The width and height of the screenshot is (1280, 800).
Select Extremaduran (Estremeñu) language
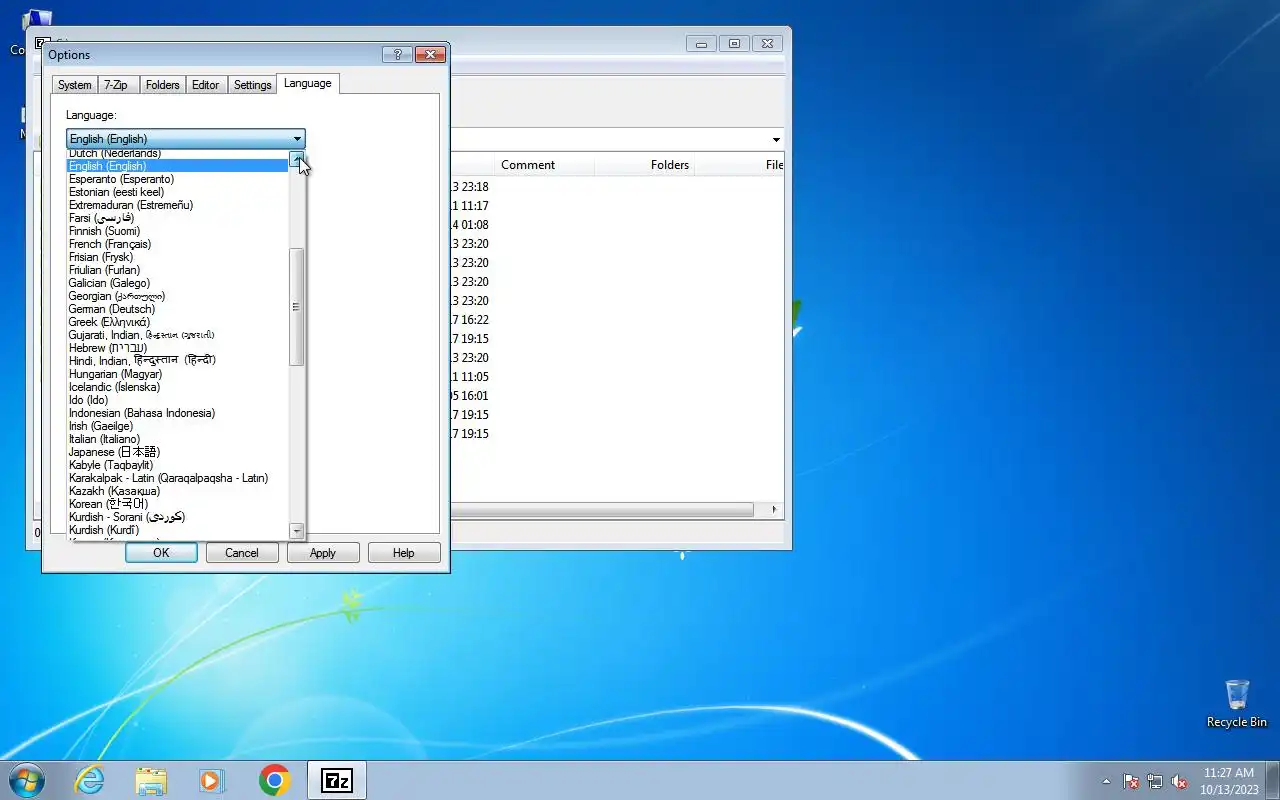tap(178, 205)
